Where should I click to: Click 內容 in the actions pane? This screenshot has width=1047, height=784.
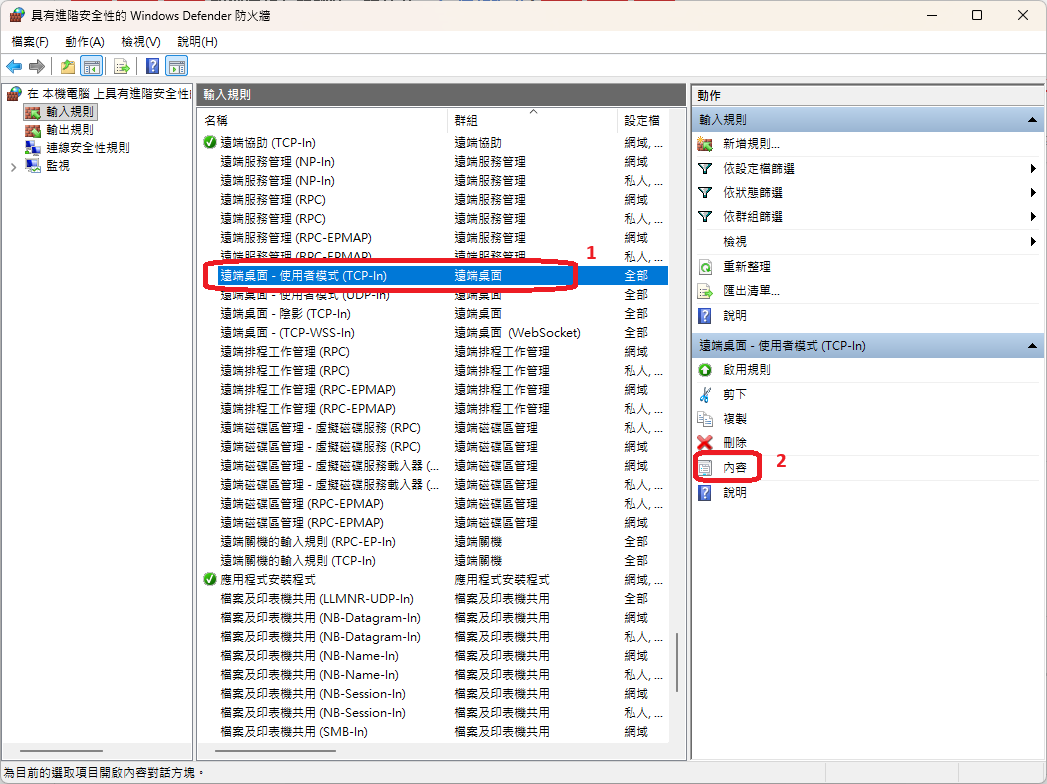(735, 467)
